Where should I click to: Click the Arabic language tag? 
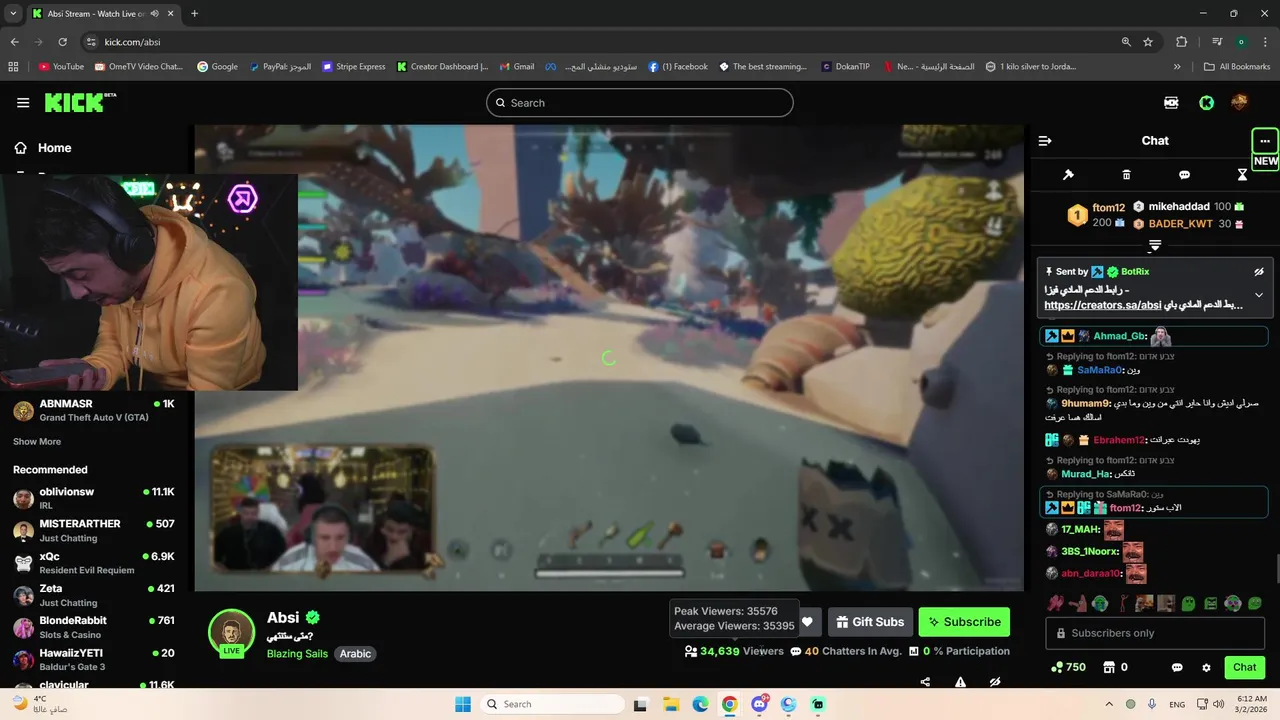pos(355,654)
